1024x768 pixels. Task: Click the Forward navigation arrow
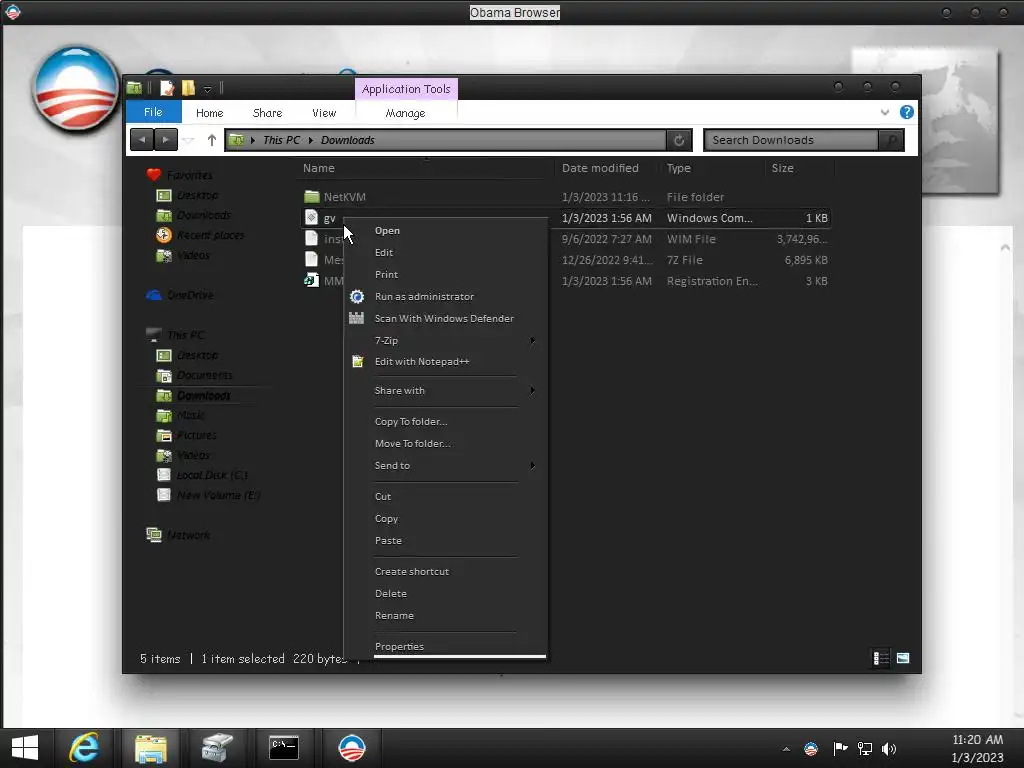point(166,140)
